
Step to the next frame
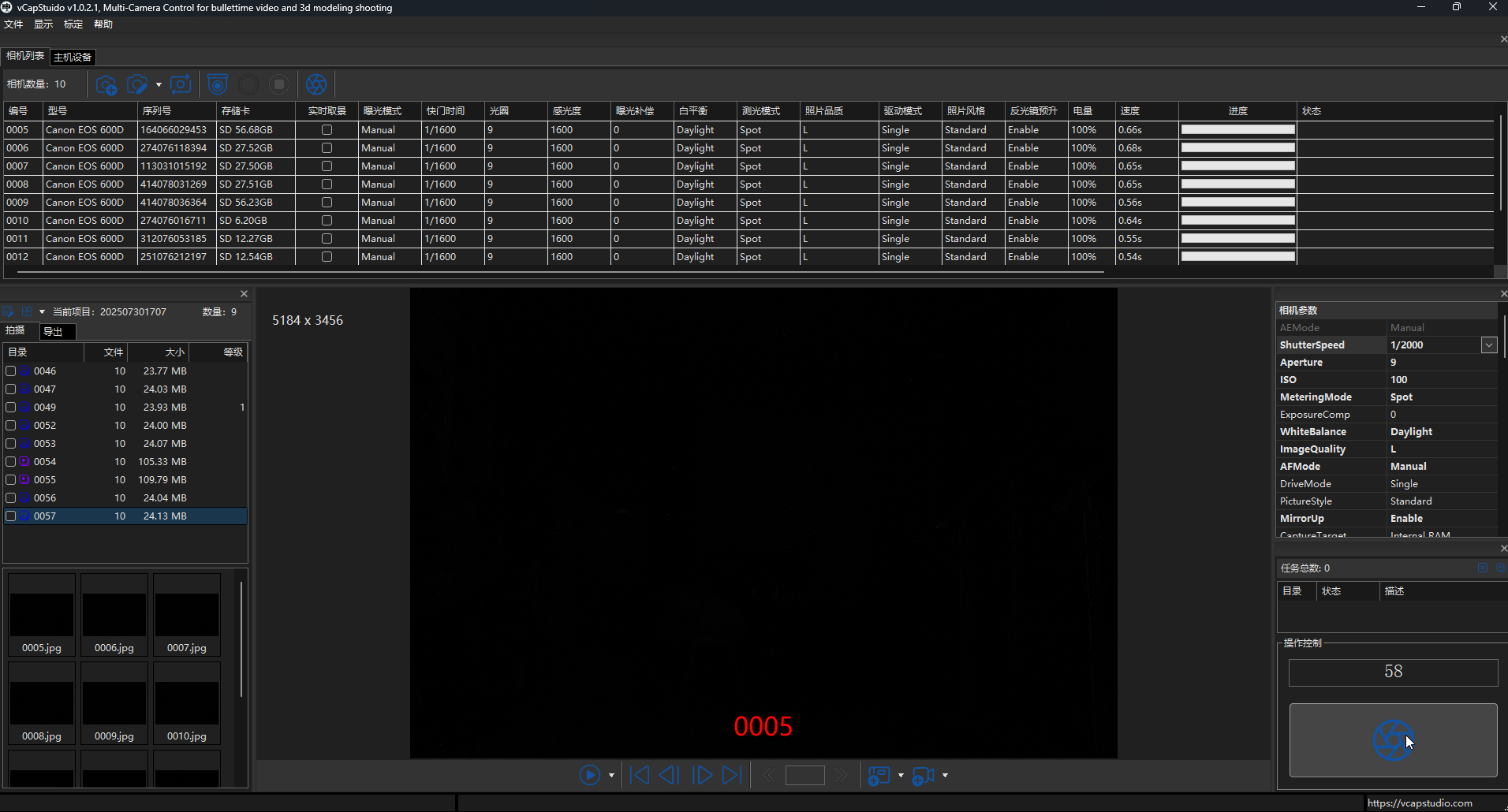[701, 776]
